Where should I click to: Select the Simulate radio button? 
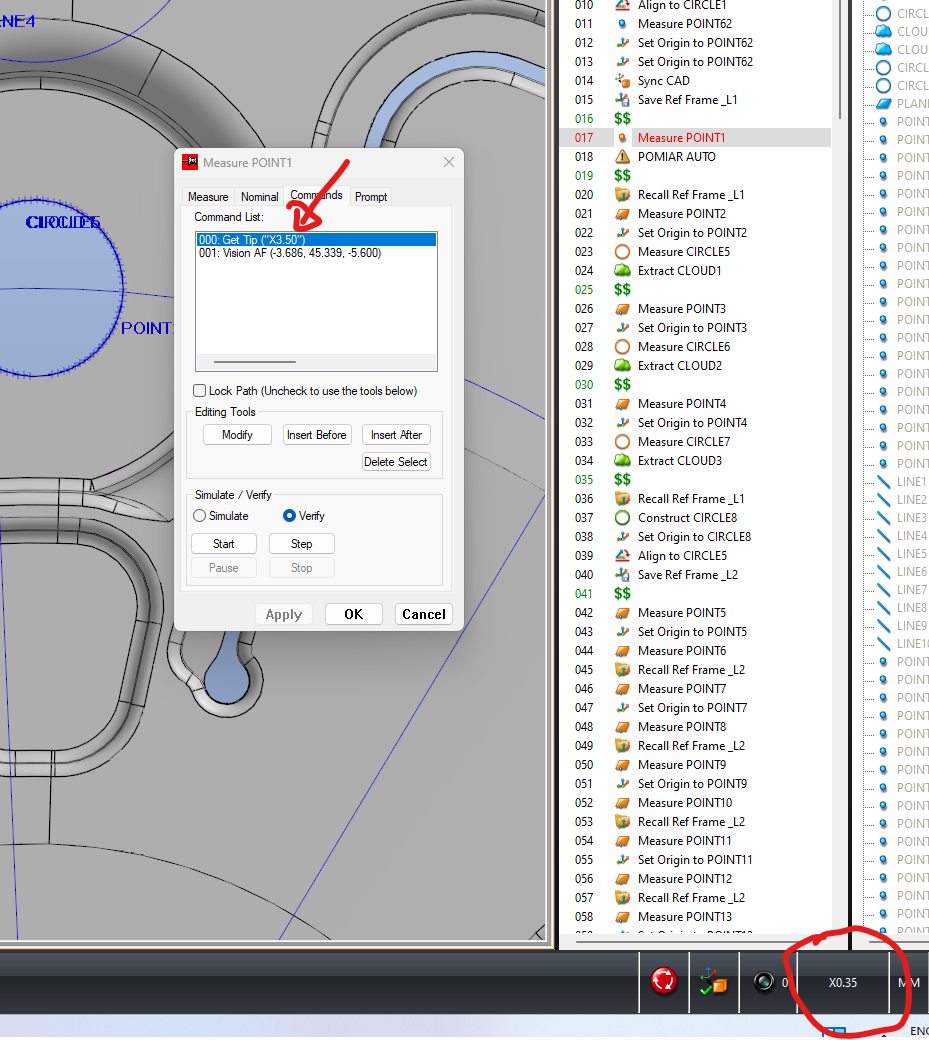coord(200,515)
